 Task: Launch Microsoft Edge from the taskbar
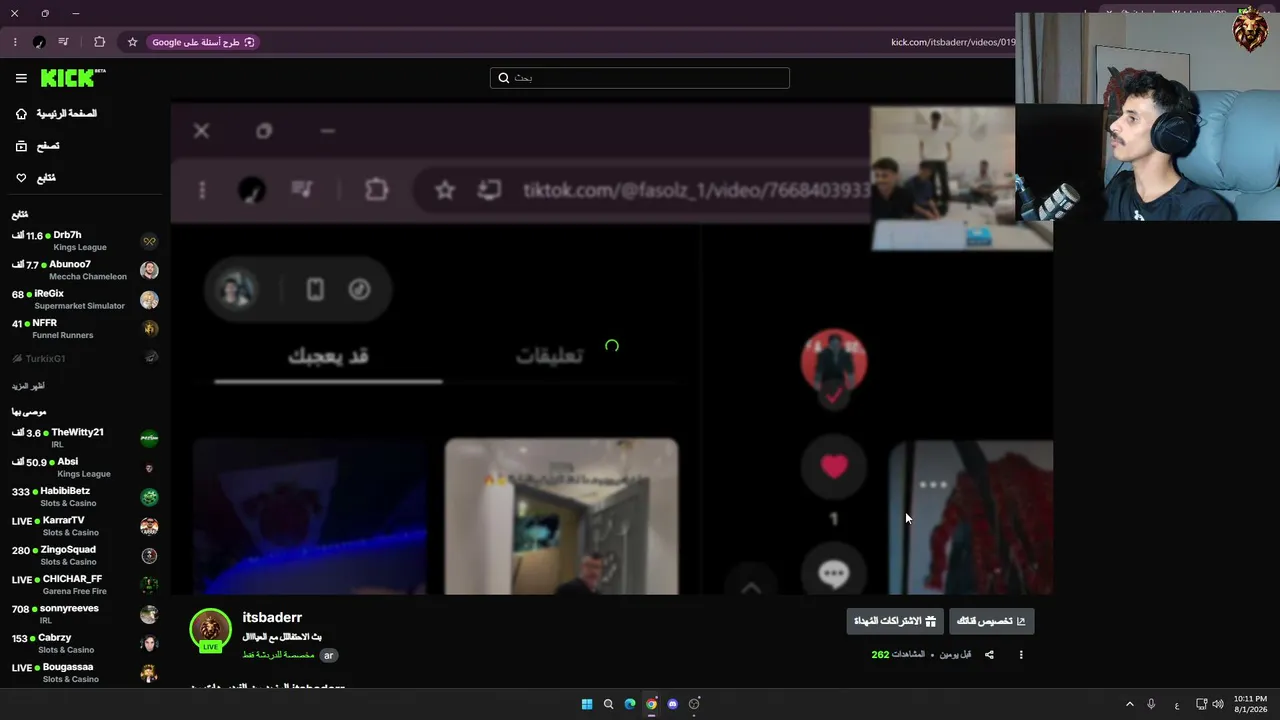[x=630, y=704]
